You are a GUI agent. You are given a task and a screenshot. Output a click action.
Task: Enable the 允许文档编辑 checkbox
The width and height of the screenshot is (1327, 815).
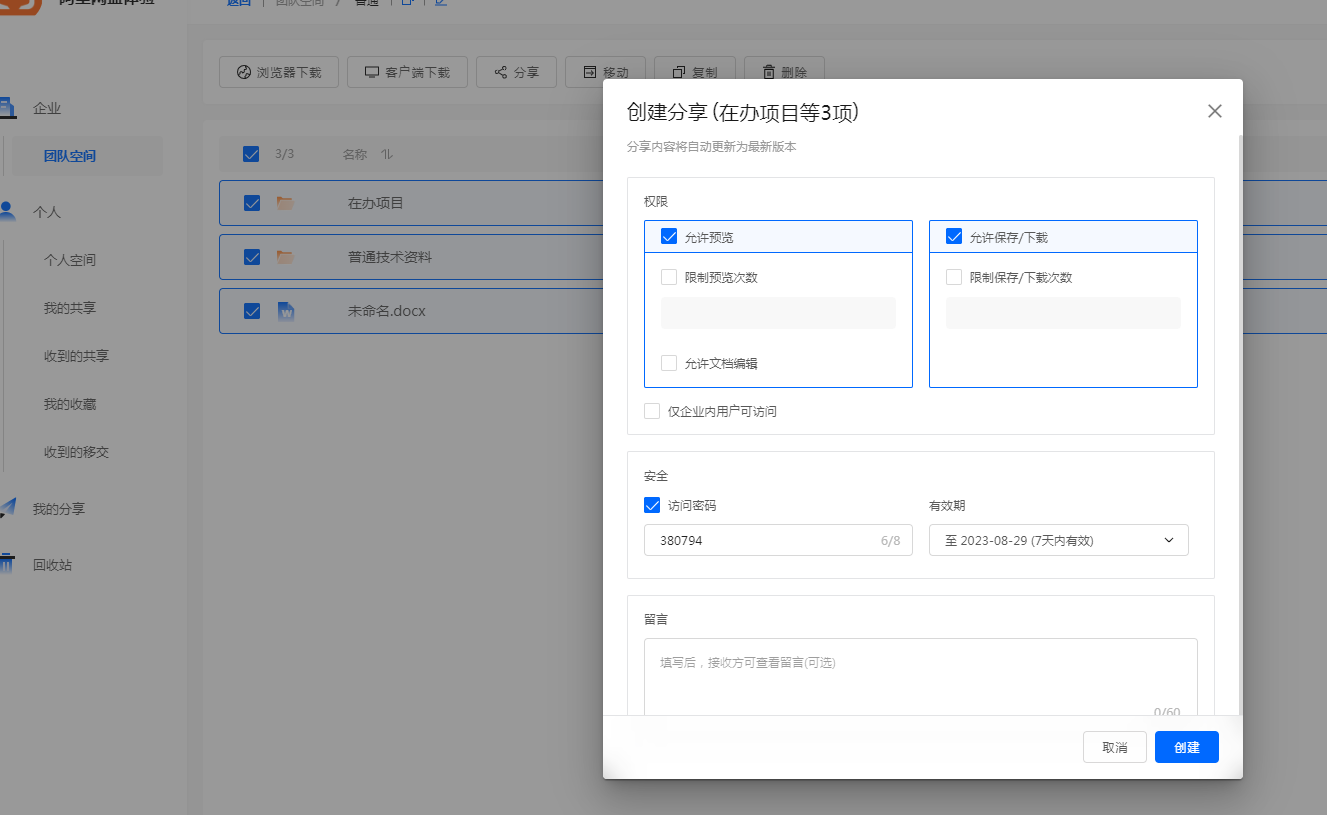point(669,363)
